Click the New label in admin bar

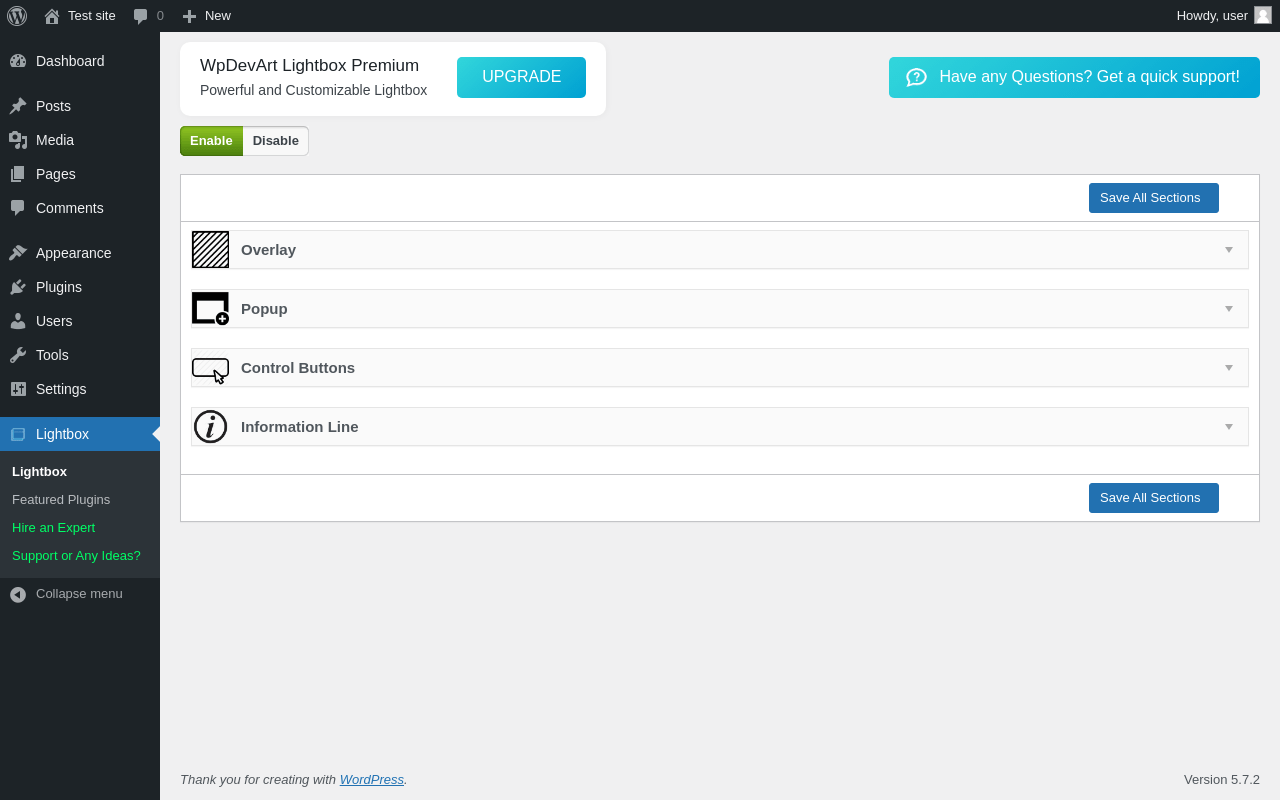click(x=218, y=16)
